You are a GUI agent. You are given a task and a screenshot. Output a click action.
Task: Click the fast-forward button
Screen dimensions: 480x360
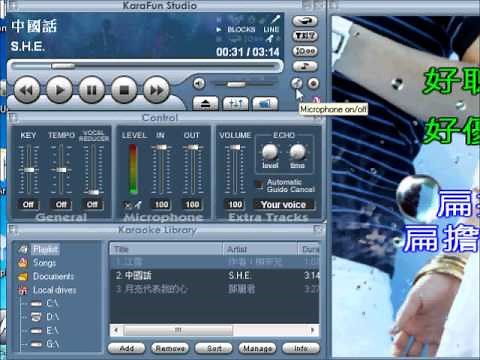[156, 90]
